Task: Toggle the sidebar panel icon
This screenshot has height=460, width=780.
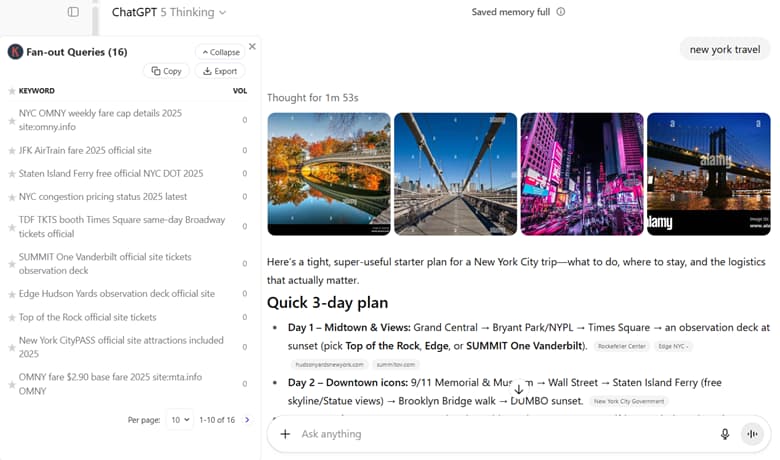Action: point(73,12)
